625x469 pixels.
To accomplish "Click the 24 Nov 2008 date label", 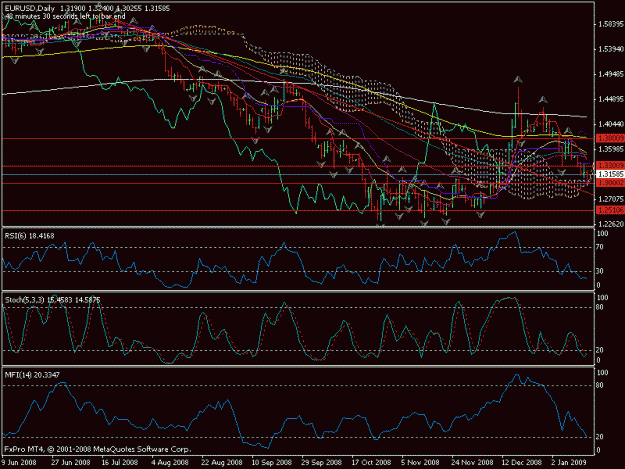I will pyautogui.click(x=472, y=462).
